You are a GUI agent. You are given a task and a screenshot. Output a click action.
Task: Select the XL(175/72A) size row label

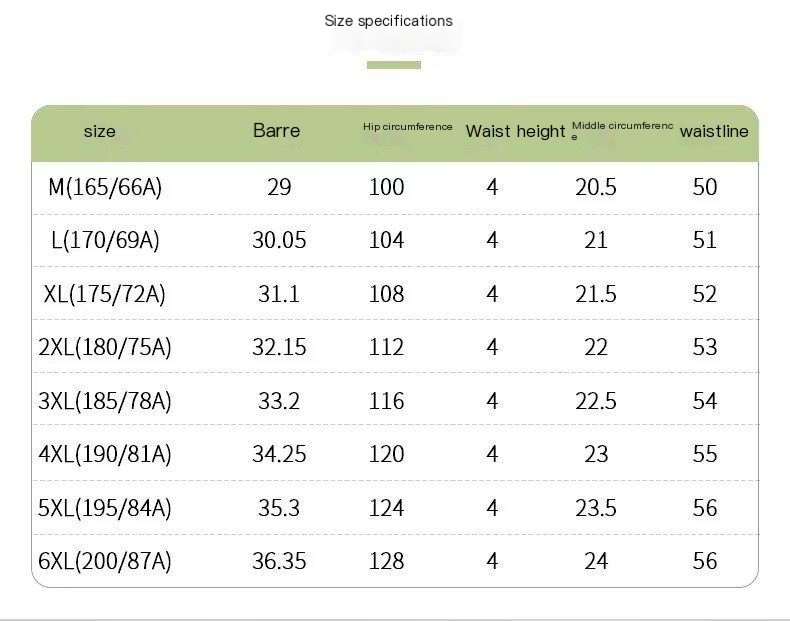pos(105,294)
